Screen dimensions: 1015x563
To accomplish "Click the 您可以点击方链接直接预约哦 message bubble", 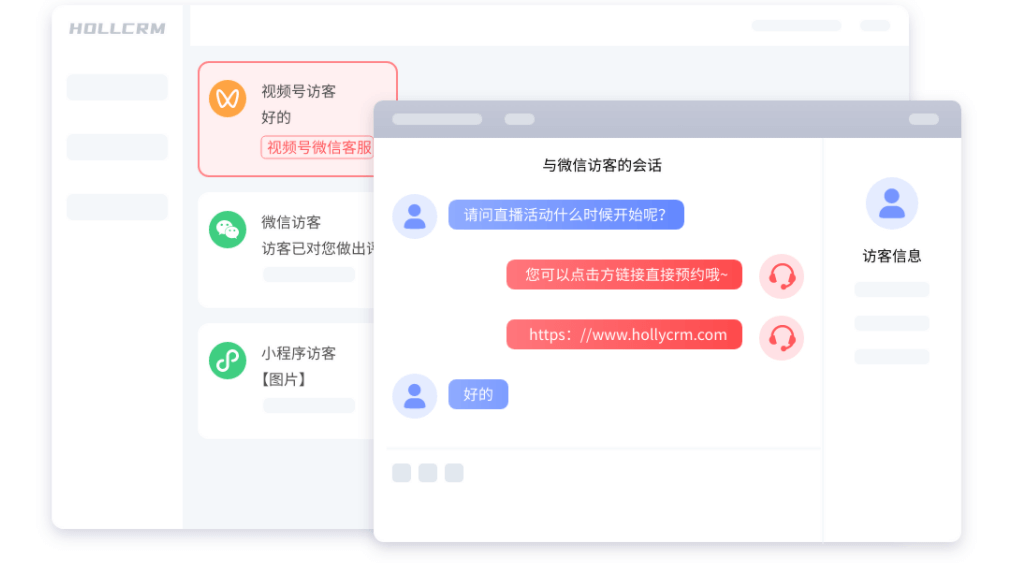I will coord(624,274).
